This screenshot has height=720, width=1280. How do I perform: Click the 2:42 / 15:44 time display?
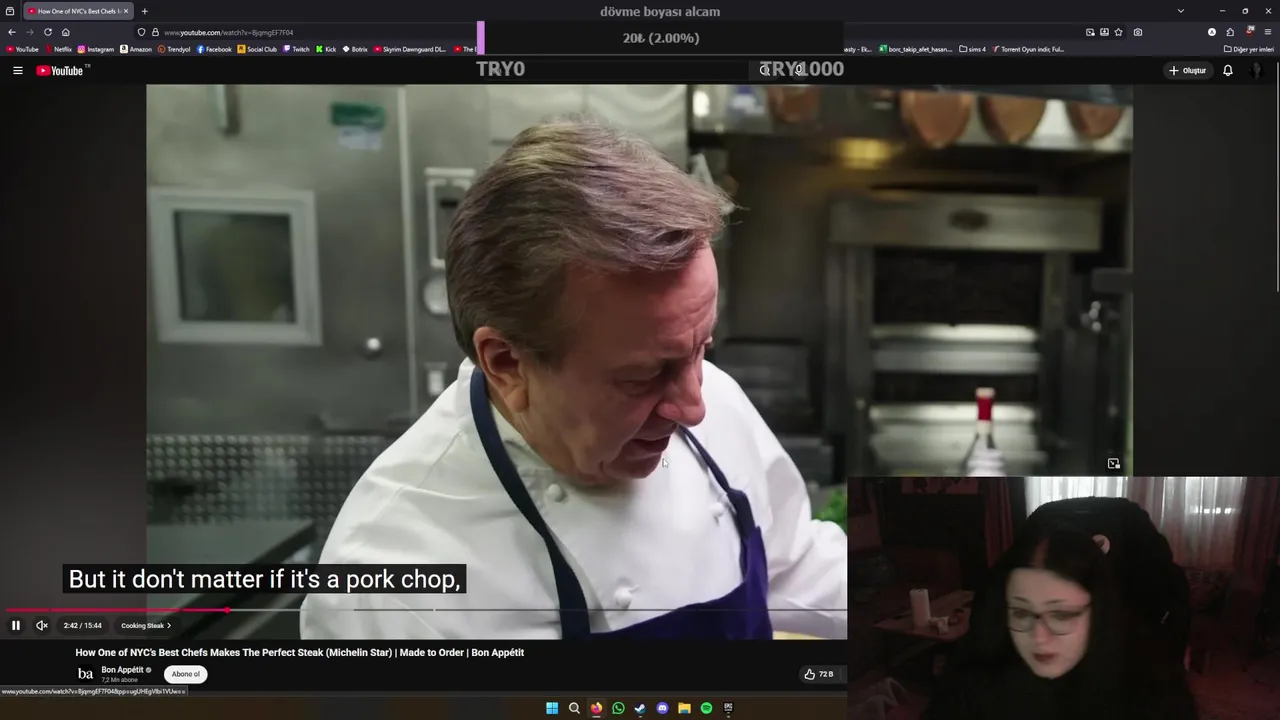click(83, 626)
